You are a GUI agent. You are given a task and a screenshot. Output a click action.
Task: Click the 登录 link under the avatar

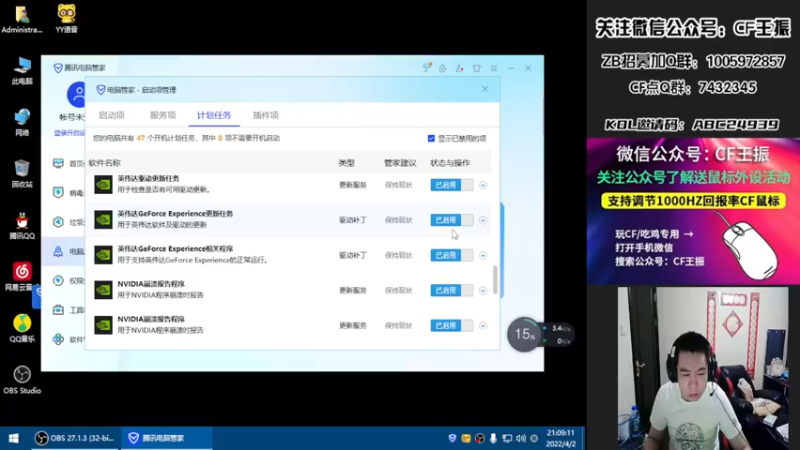pos(69,133)
